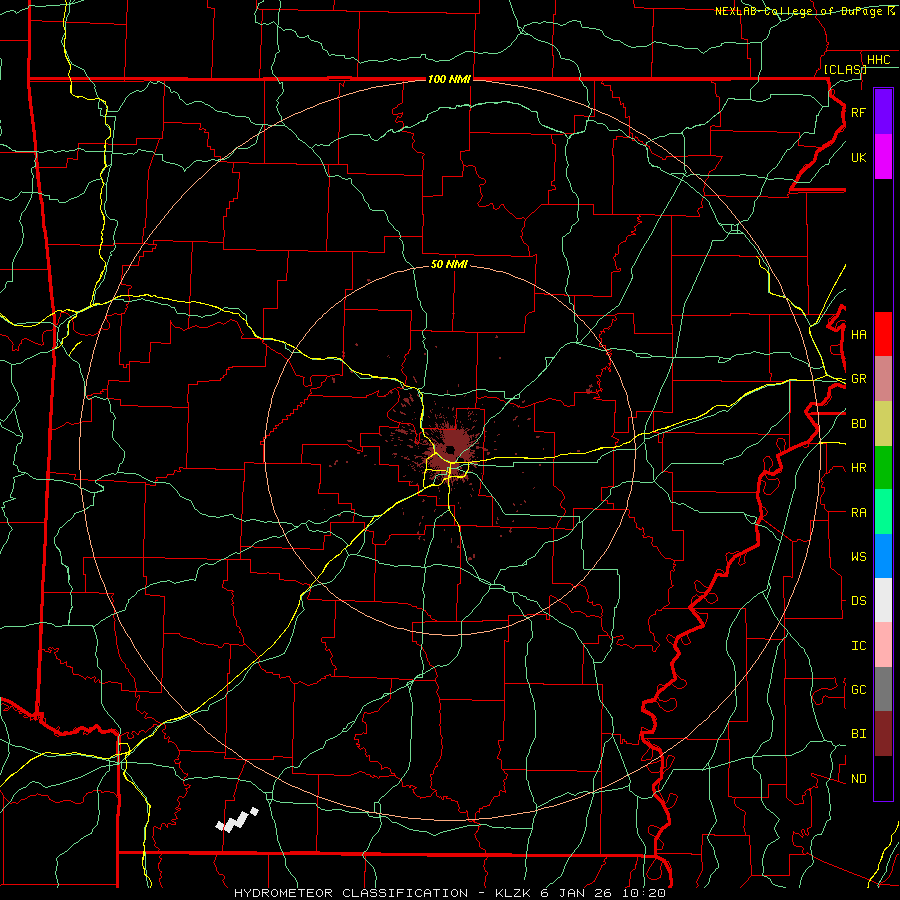Click the 6 JAN 26 date text
This screenshot has height=900, width=900.
point(576,893)
